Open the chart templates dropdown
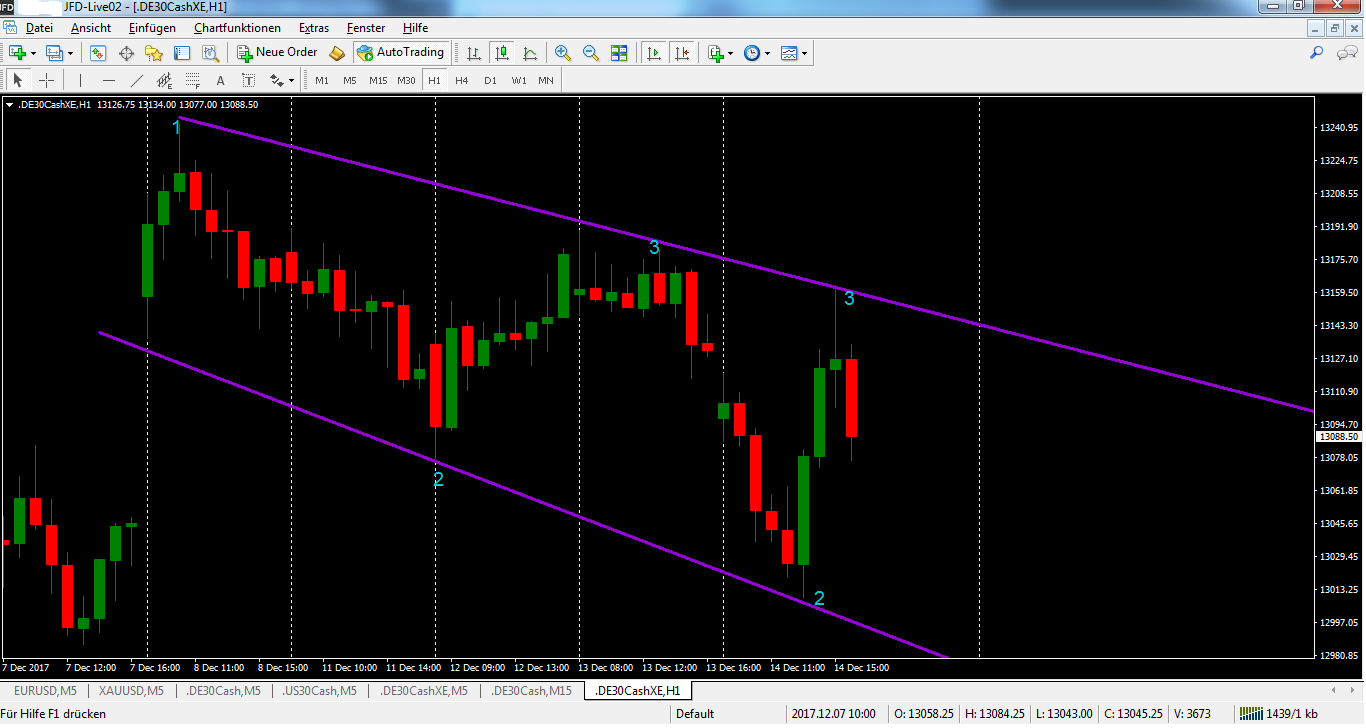 click(x=794, y=52)
